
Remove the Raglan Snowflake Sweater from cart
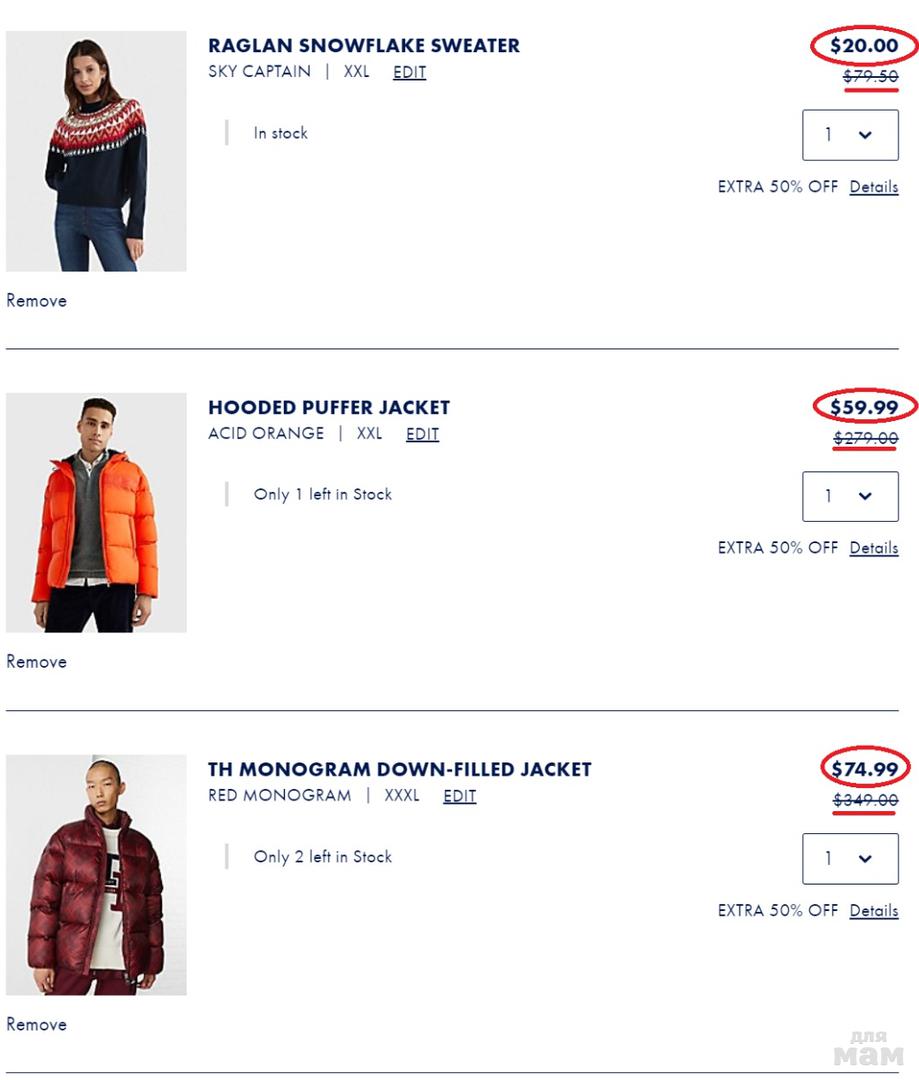click(37, 300)
